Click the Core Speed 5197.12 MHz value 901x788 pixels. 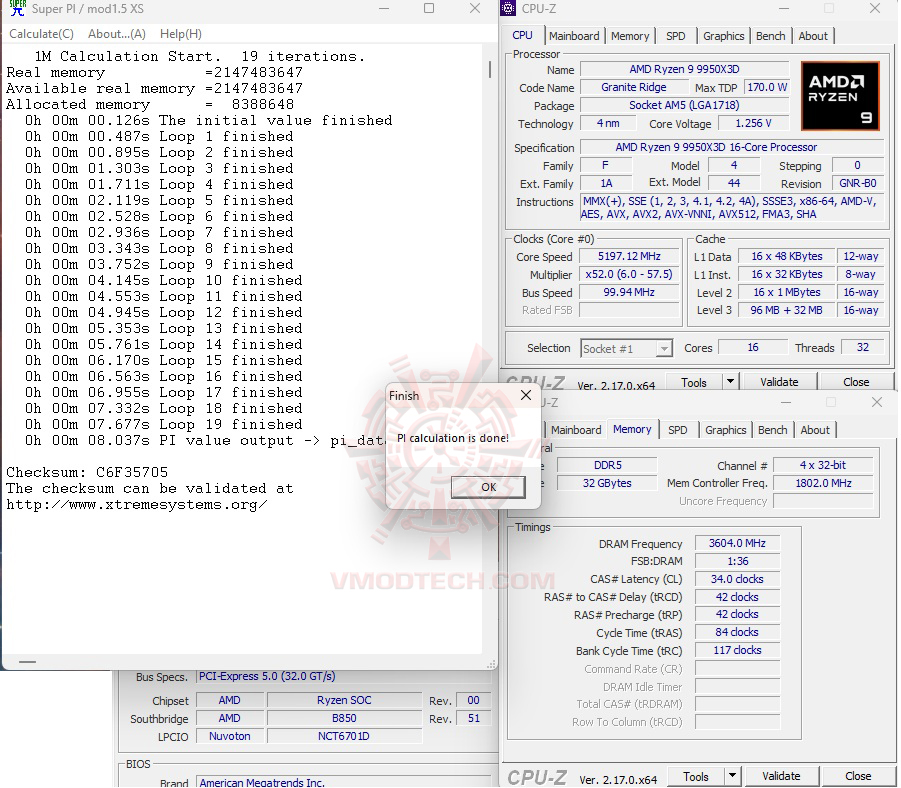tap(629, 256)
